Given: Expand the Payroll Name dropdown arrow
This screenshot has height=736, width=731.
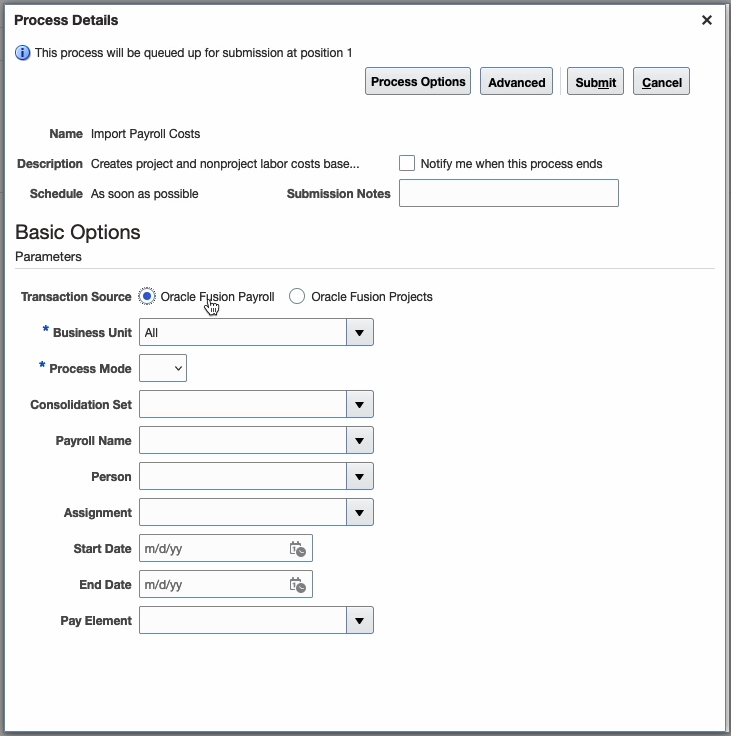Looking at the screenshot, I should 360,441.
